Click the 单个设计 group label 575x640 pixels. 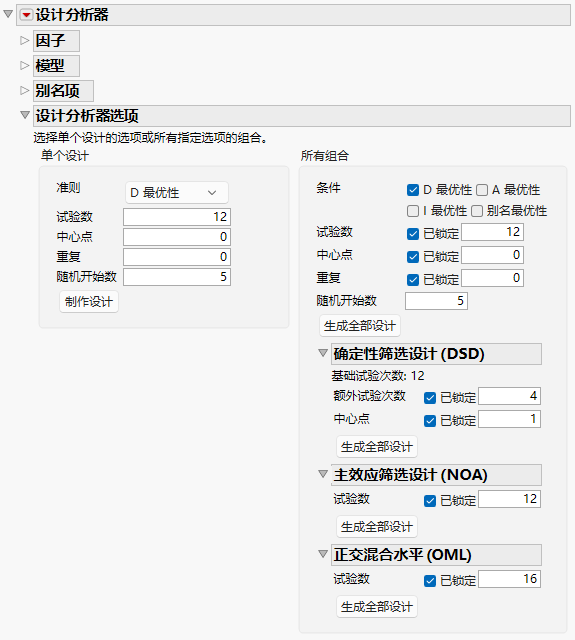[x=65, y=156]
